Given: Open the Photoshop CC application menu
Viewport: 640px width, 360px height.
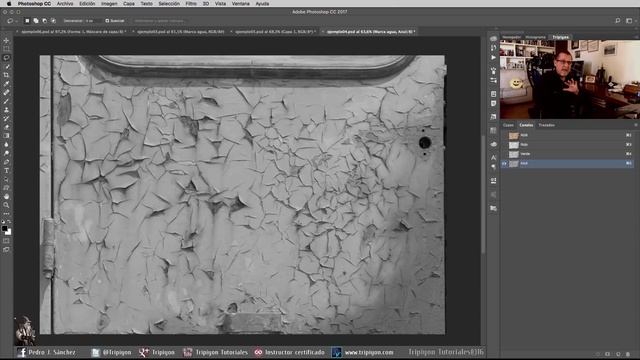Looking at the screenshot, I should [x=34, y=3].
